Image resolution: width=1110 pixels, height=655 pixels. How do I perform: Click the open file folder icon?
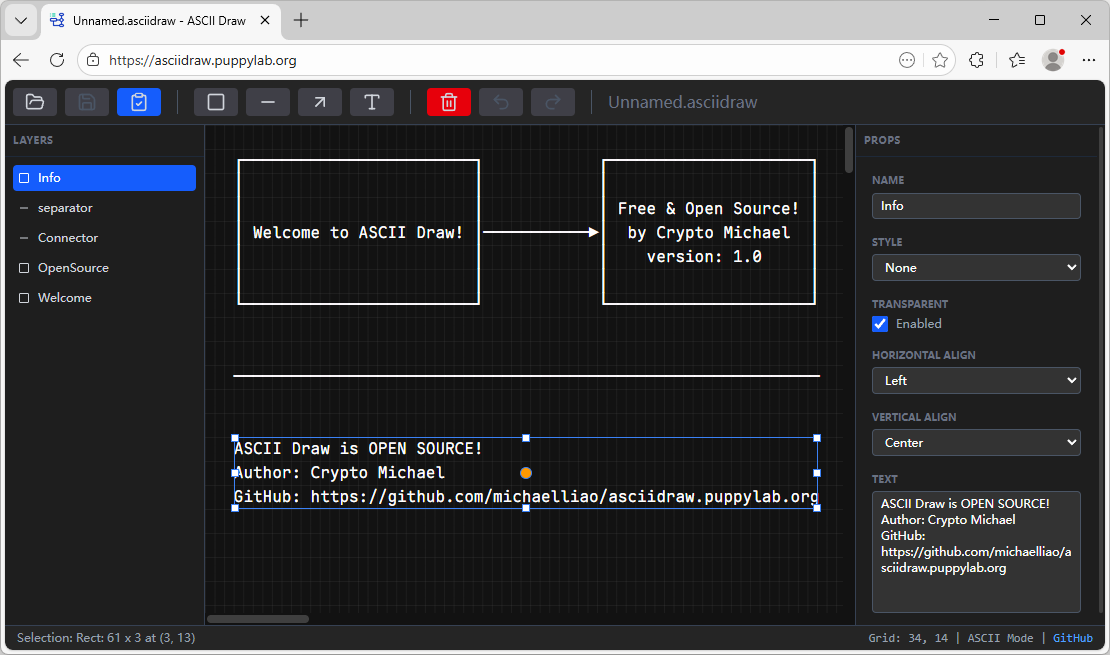point(35,102)
